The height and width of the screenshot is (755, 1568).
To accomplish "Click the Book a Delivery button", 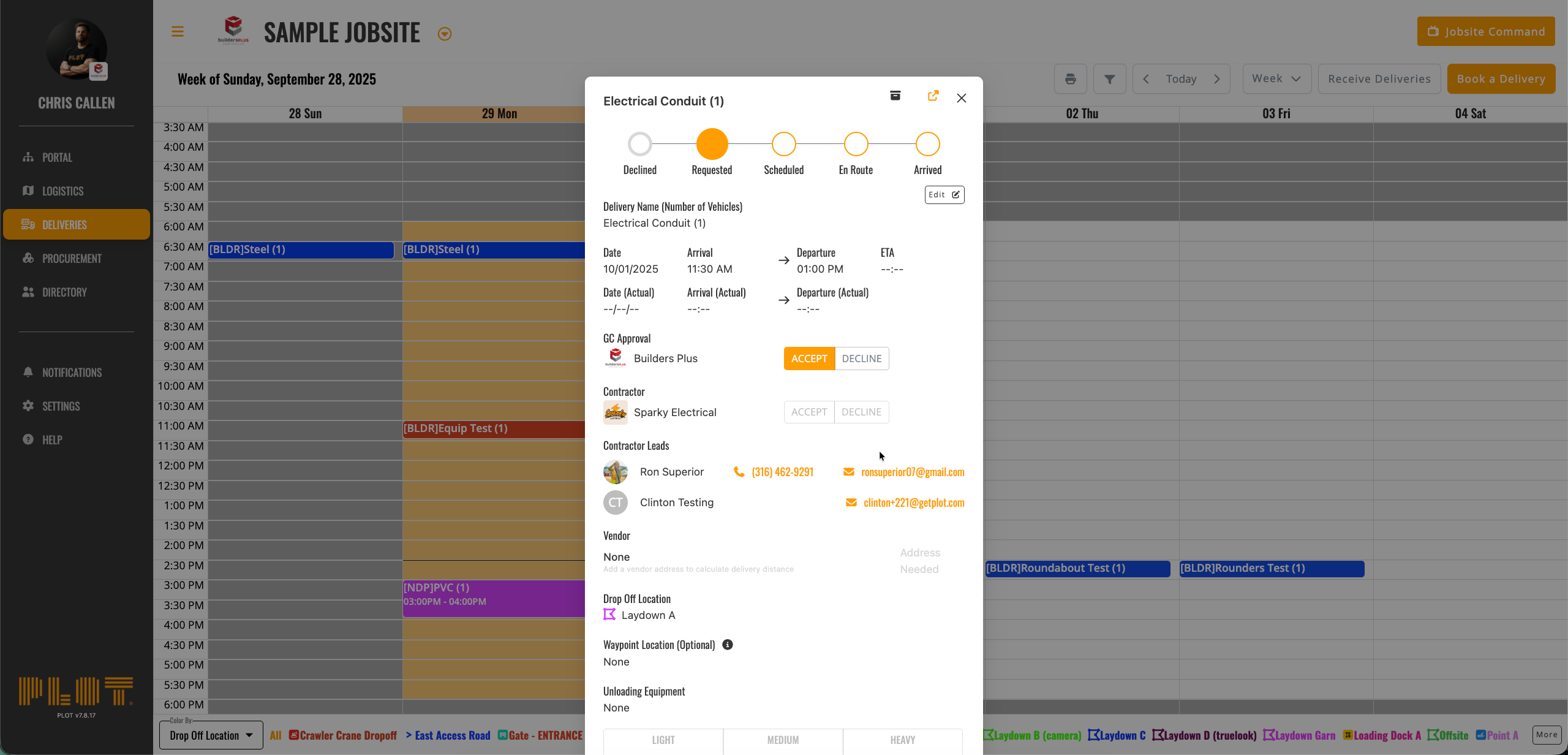I will point(1501,79).
